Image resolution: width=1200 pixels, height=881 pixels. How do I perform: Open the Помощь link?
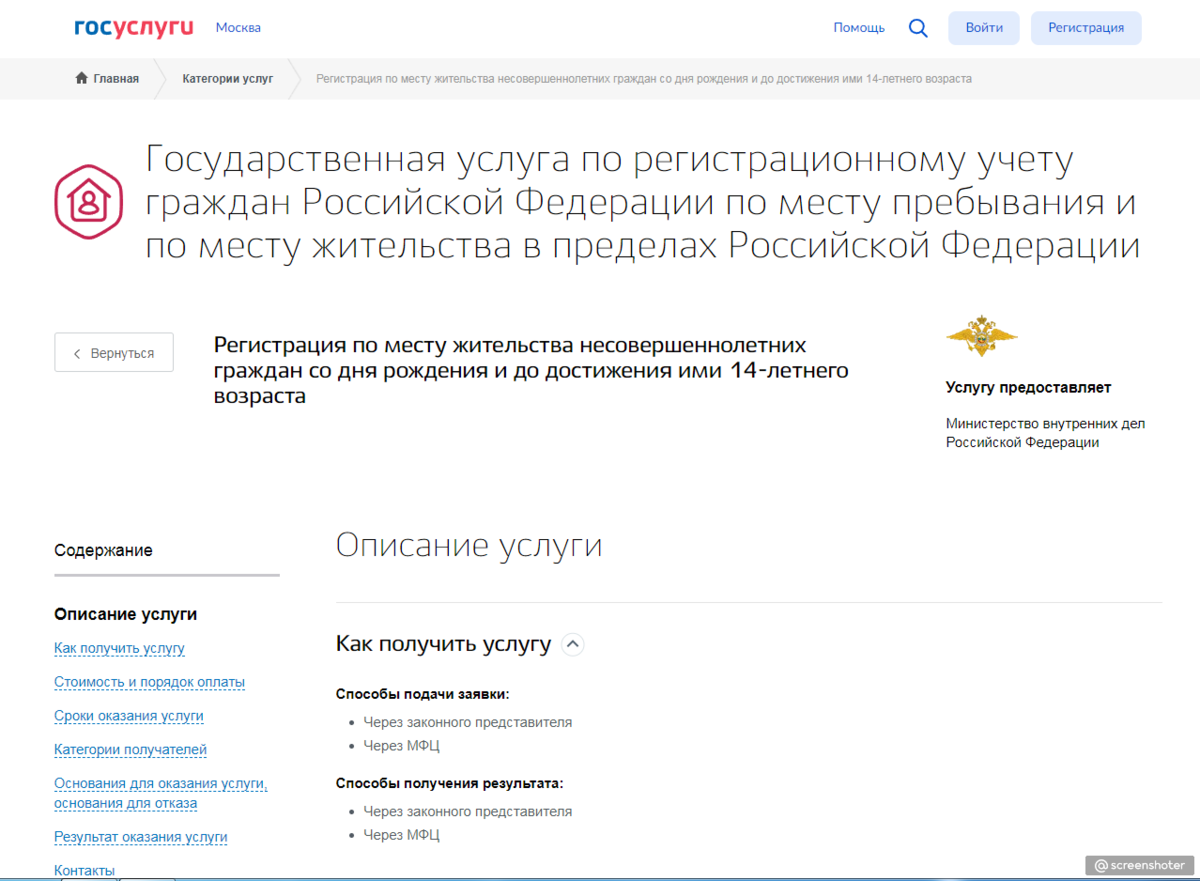[x=858, y=27]
